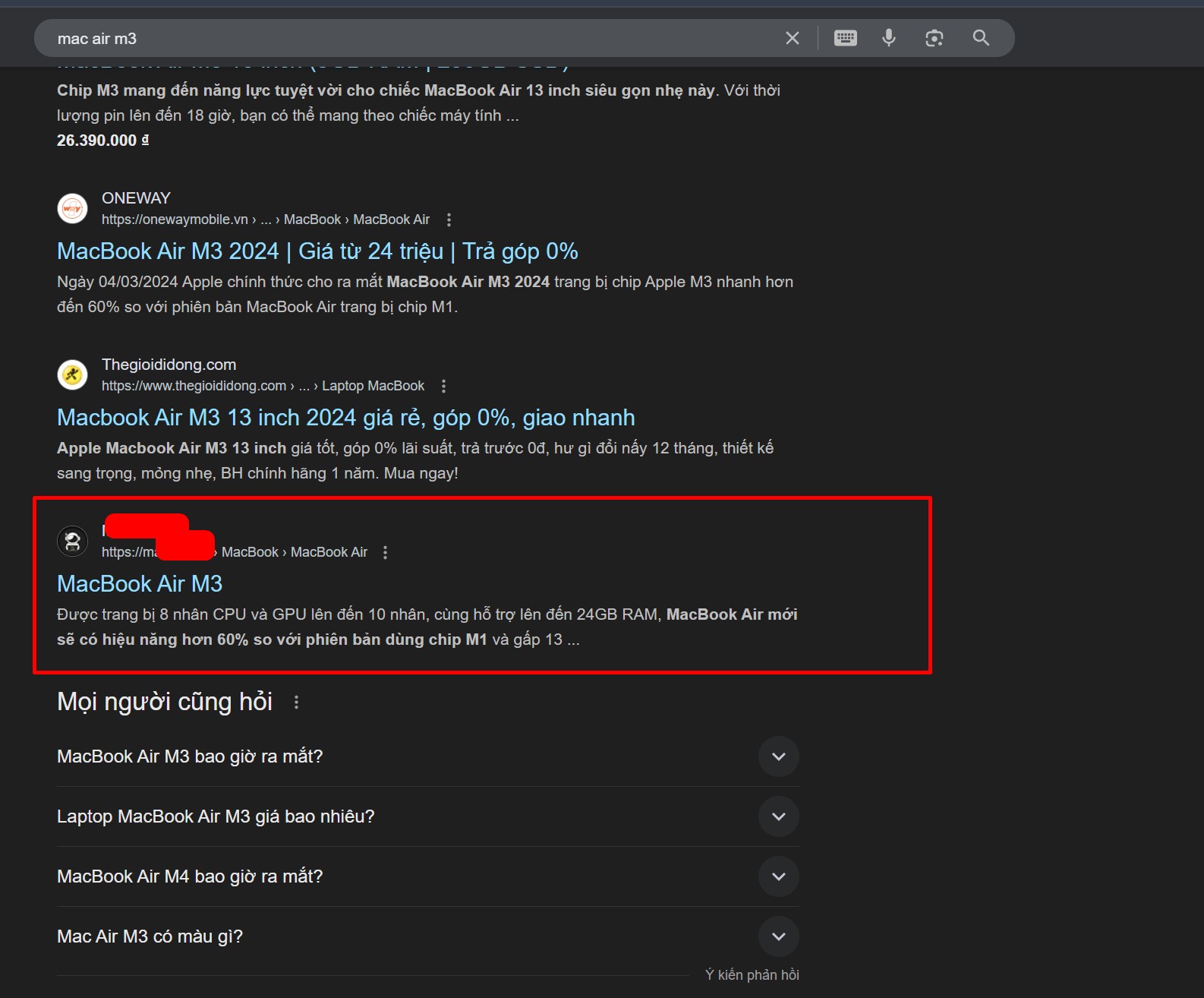This screenshot has height=998, width=1204.
Task: Open more options next to 'MacBook › MacBook Air' breadcrumb
Action: (386, 552)
